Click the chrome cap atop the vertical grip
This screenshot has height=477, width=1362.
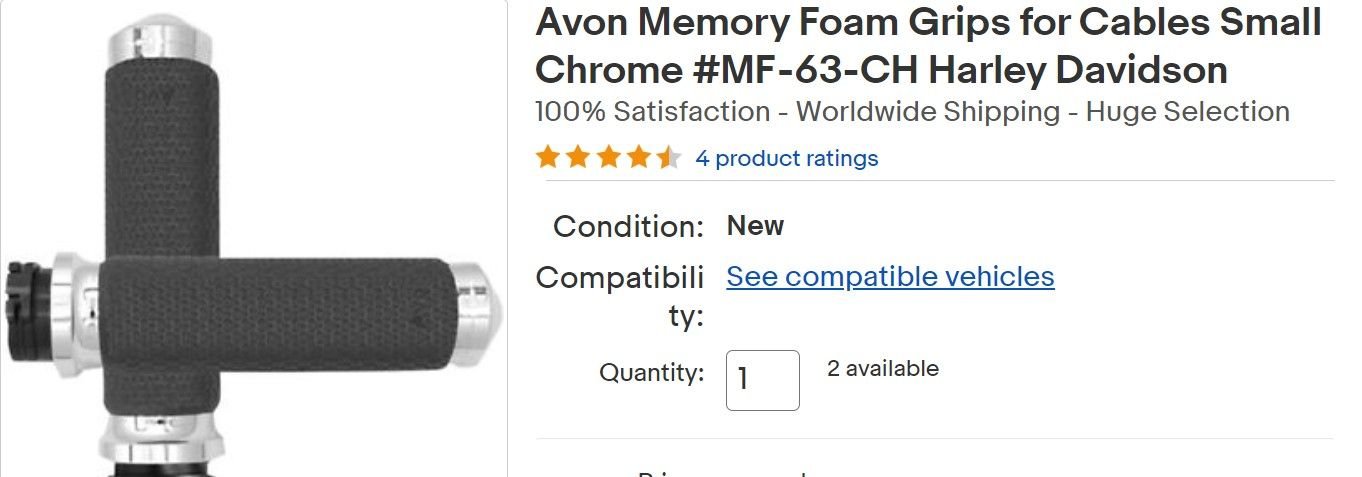(160, 40)
